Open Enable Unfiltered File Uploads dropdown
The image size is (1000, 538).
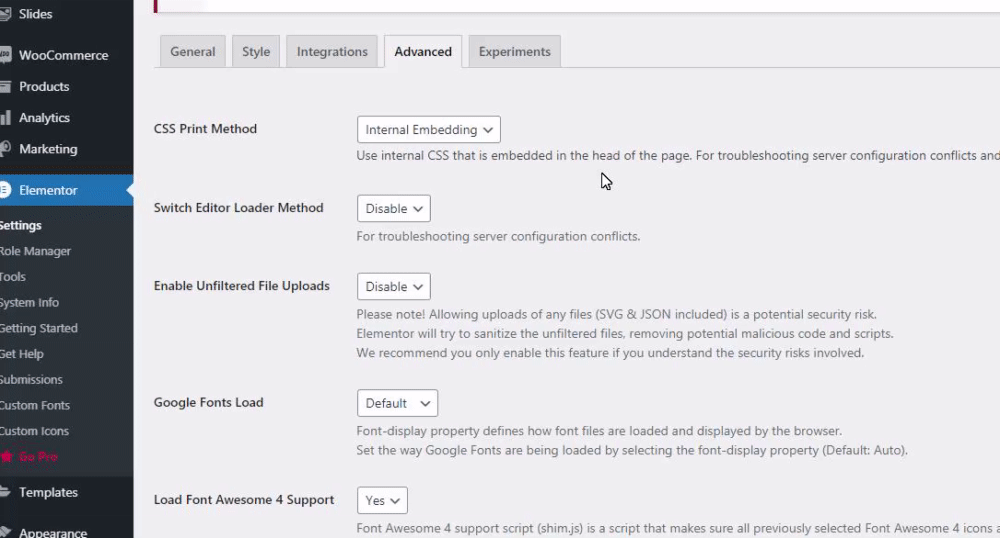click(x=393, y=286)
